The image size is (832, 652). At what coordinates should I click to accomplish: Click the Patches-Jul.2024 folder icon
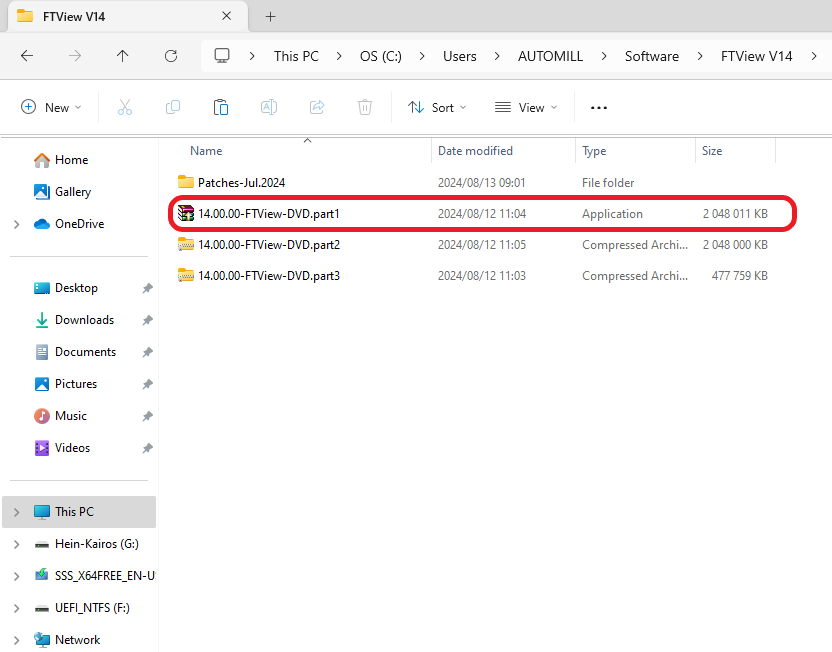click(x=186, y=182)
